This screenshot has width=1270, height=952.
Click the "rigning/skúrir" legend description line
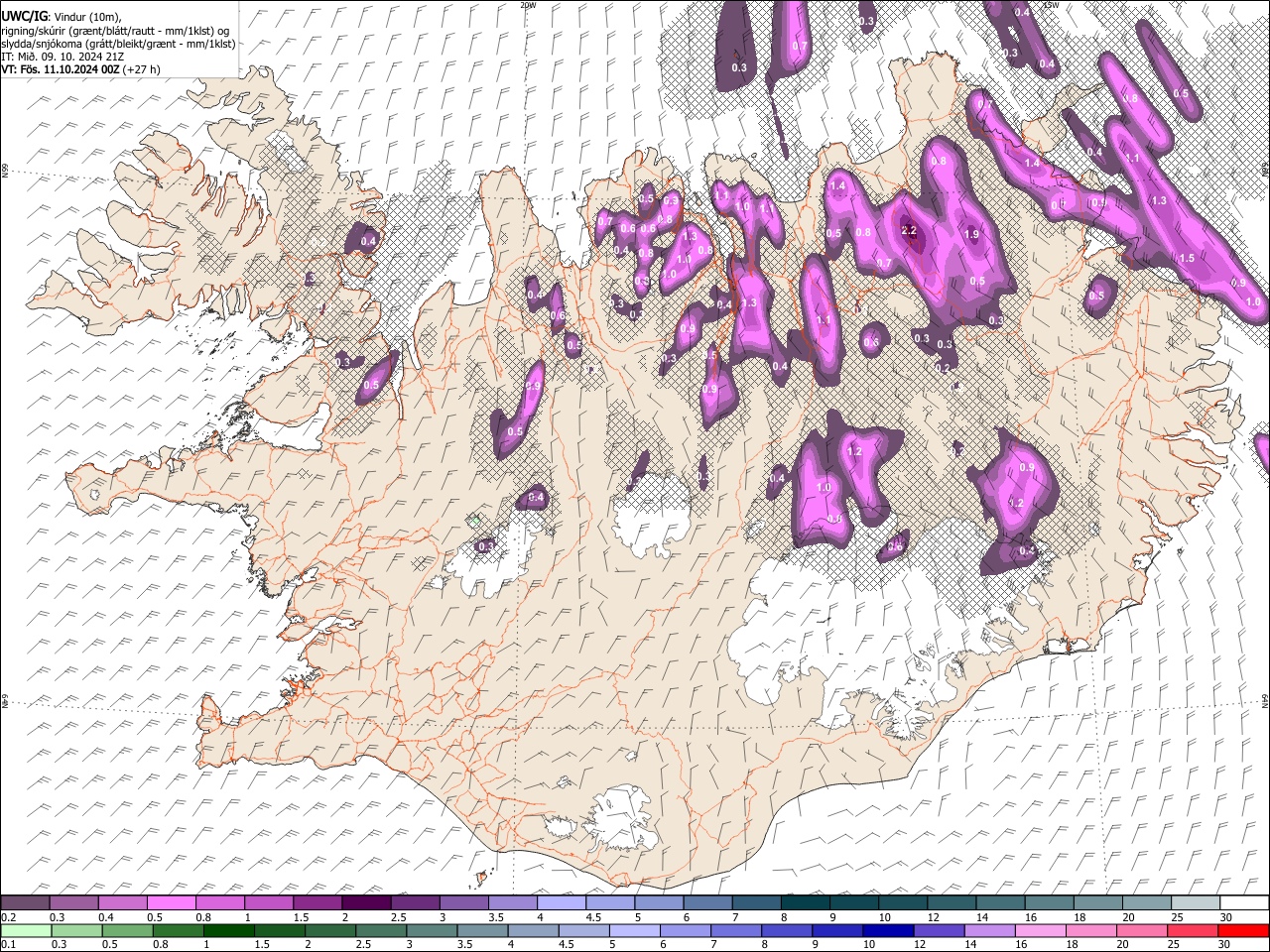[115, 30]
